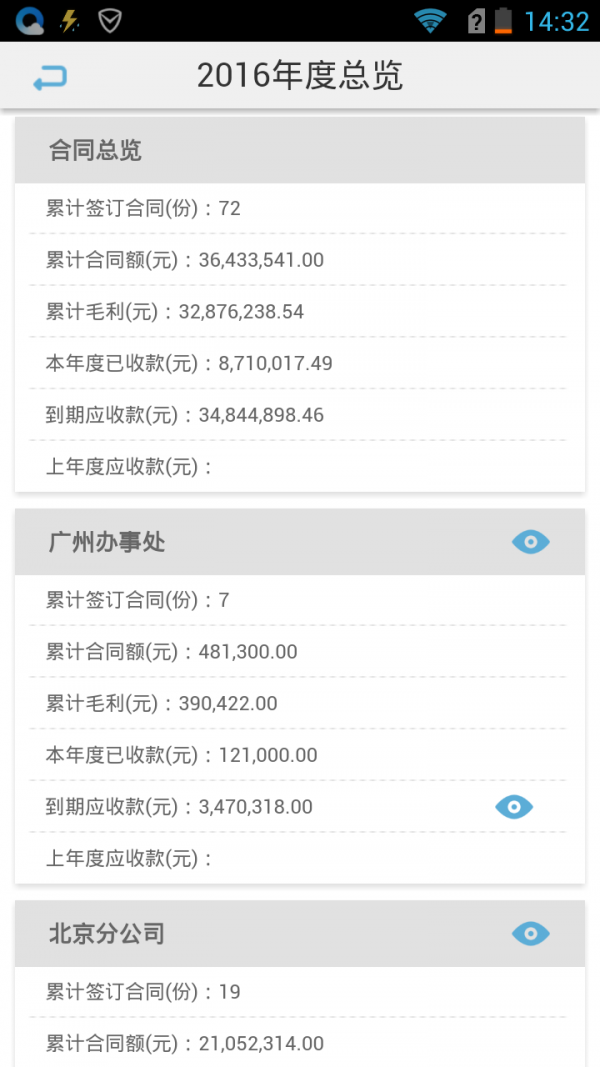Toggle the eye icon for 广州办事处
This screenshot has height=1067, width=600.
[531, 542]
